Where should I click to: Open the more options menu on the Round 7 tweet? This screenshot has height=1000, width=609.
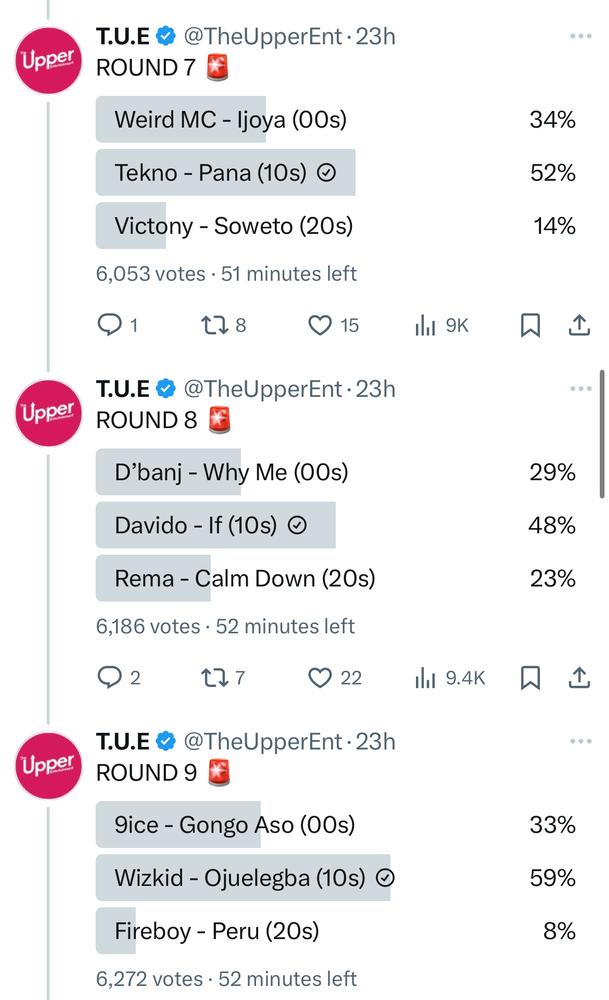tap(581, 36)
